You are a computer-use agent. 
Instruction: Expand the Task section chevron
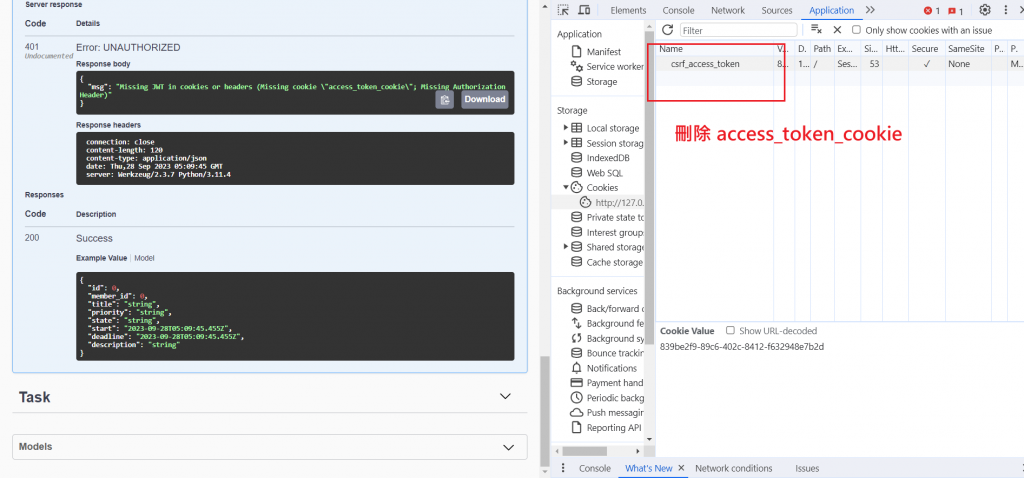505,396
